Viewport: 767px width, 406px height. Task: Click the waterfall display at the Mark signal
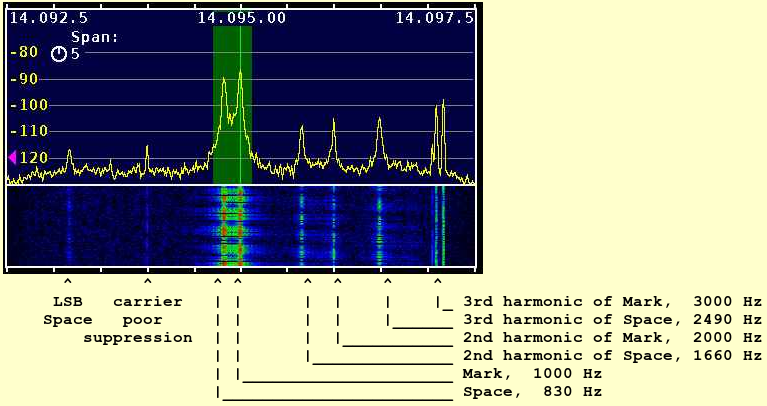(239, 225)
